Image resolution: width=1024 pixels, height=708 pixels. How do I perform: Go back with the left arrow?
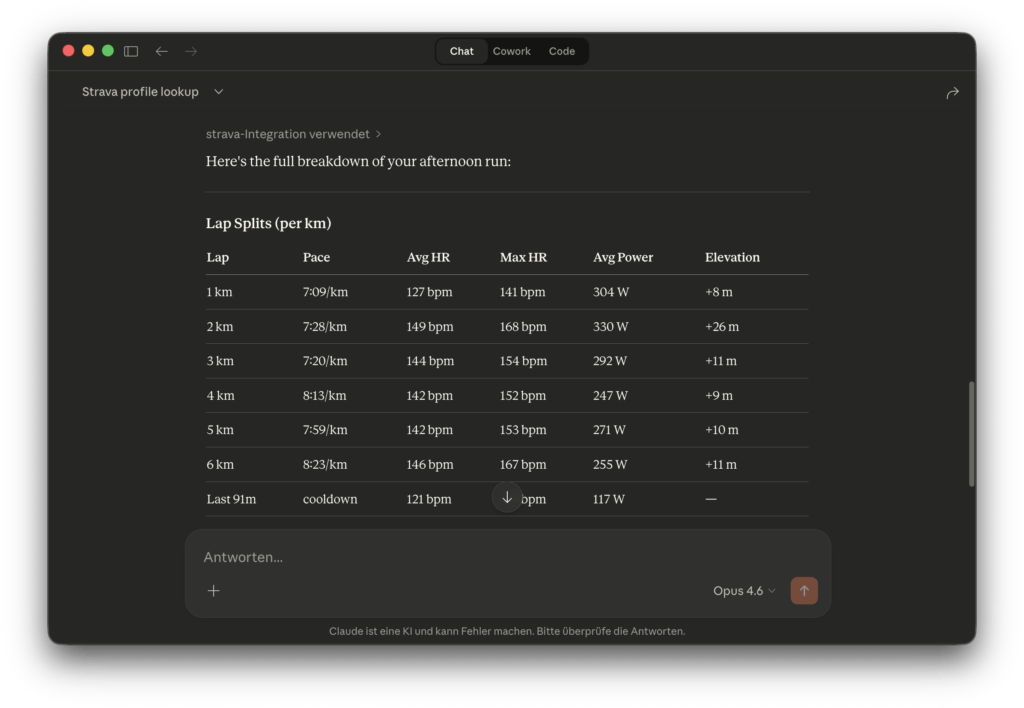[162, 51]
